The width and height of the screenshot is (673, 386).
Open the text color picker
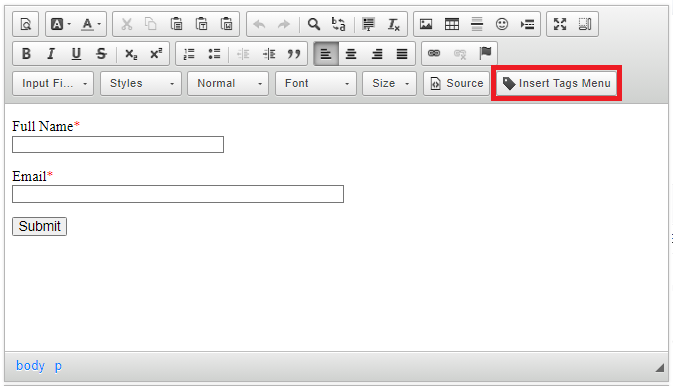coord(91,24)
